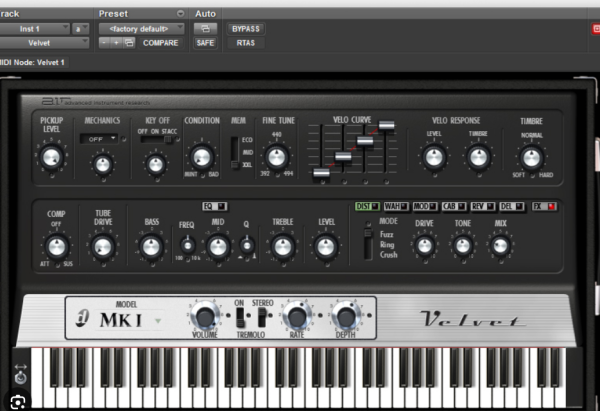Click the preset copy settings icon
The height and width of the screenshot is (411, 600).
point(129,43)
